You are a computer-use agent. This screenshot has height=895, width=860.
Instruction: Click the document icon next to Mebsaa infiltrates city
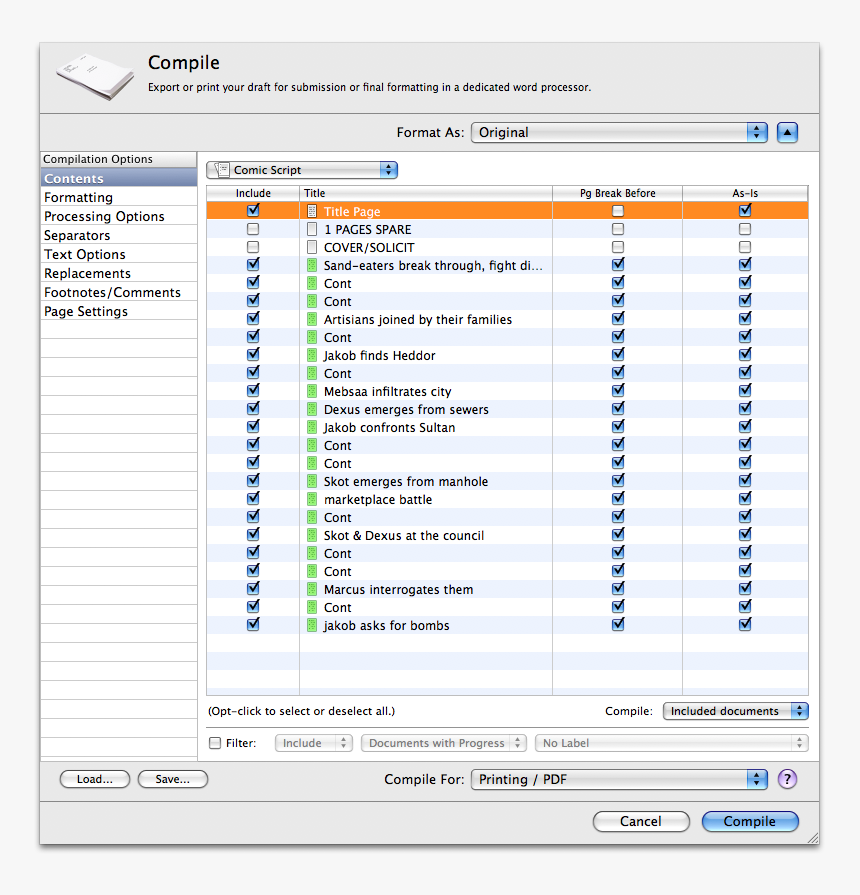(x=312, y=391)
